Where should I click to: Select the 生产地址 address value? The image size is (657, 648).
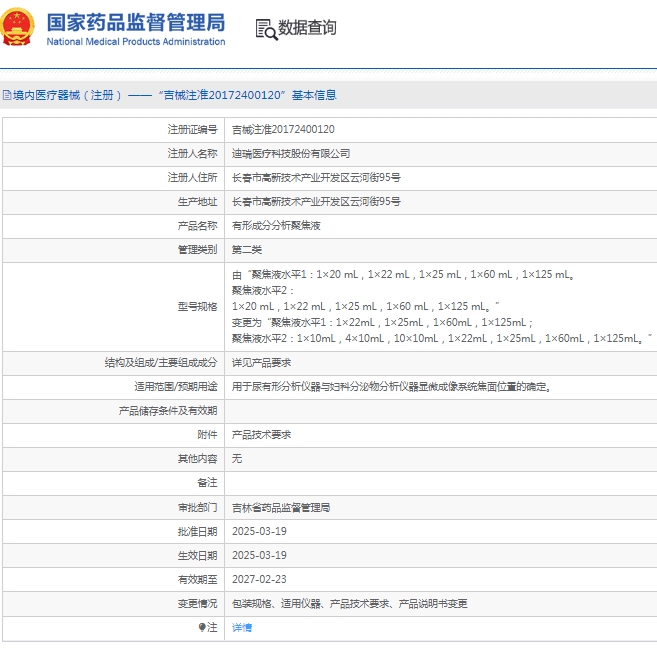coord(316,201)
